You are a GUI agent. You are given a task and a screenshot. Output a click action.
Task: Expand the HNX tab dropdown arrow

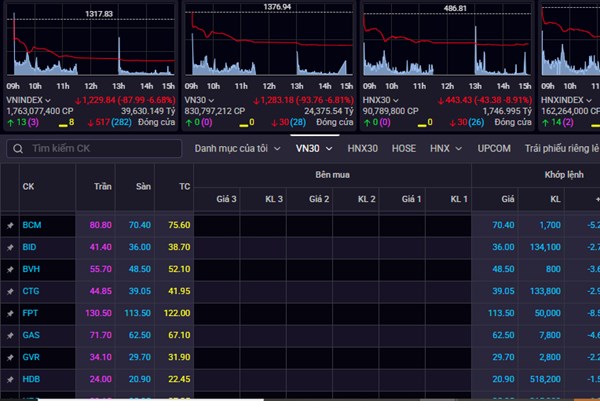pyautogui.click(x=459, y=148)
